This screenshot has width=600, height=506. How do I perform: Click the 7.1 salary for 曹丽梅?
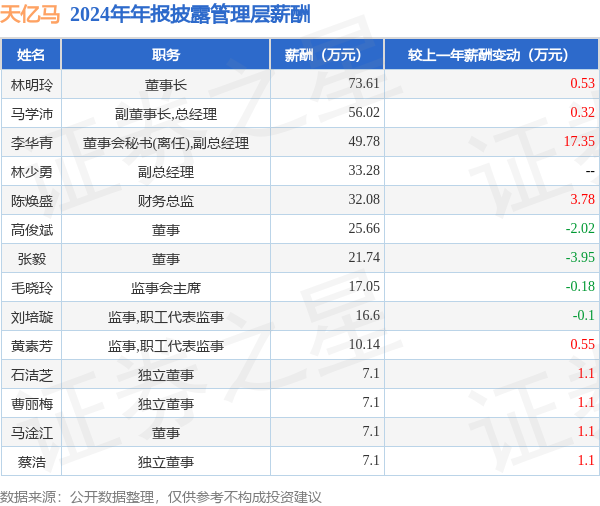371,403
